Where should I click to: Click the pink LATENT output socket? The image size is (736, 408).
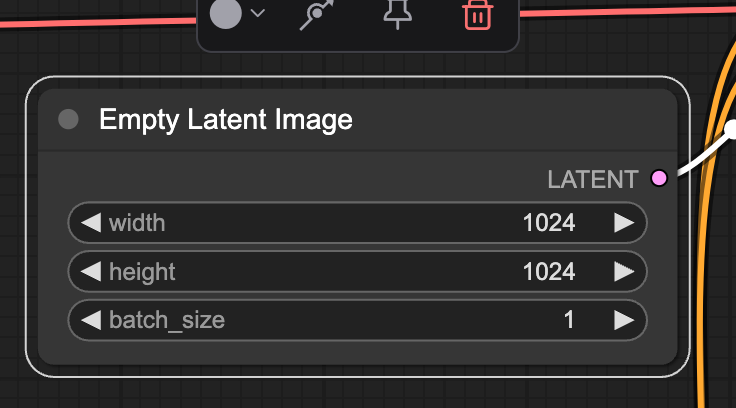point(659,179)
